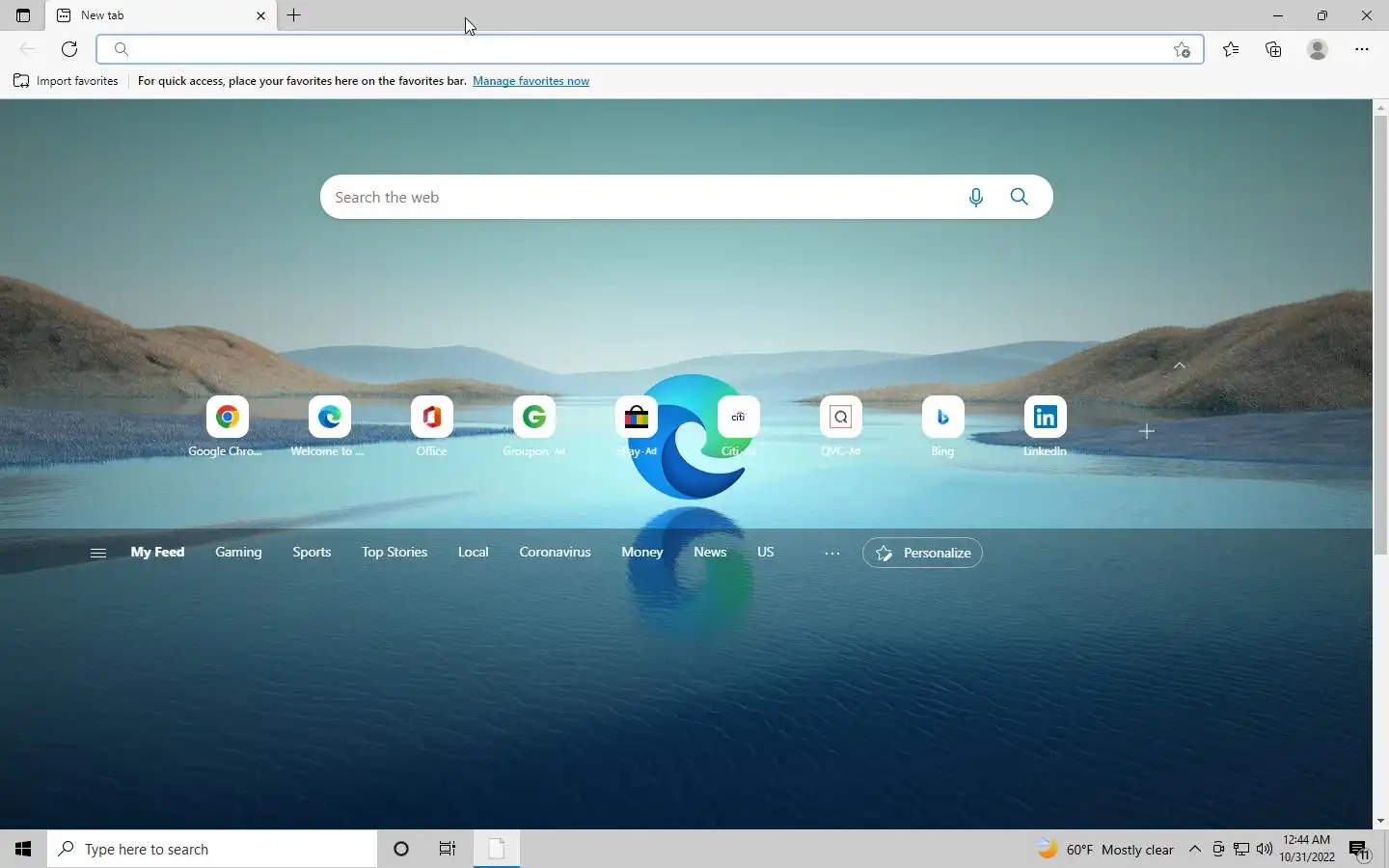Open the LinkedIn quick link
The height and width of the screenshot is (868, 1389).
point(1045,426)
